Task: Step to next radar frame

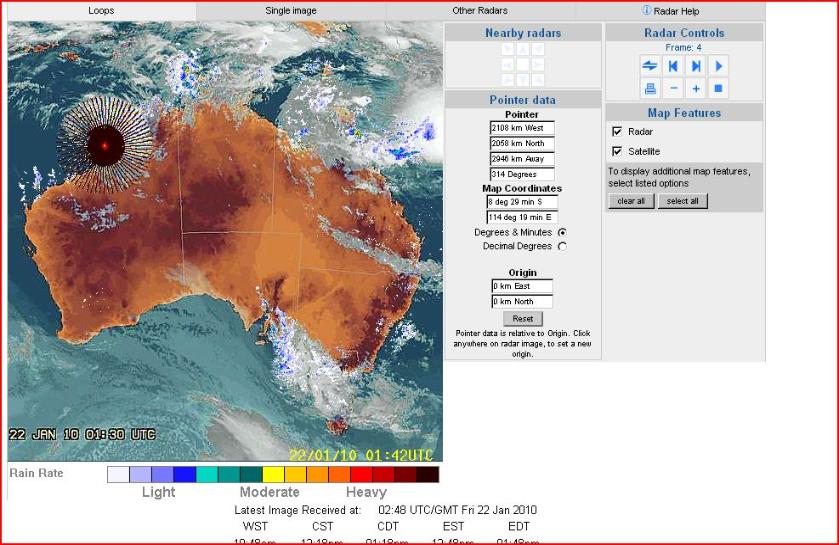Action: [x=696, y=66]
